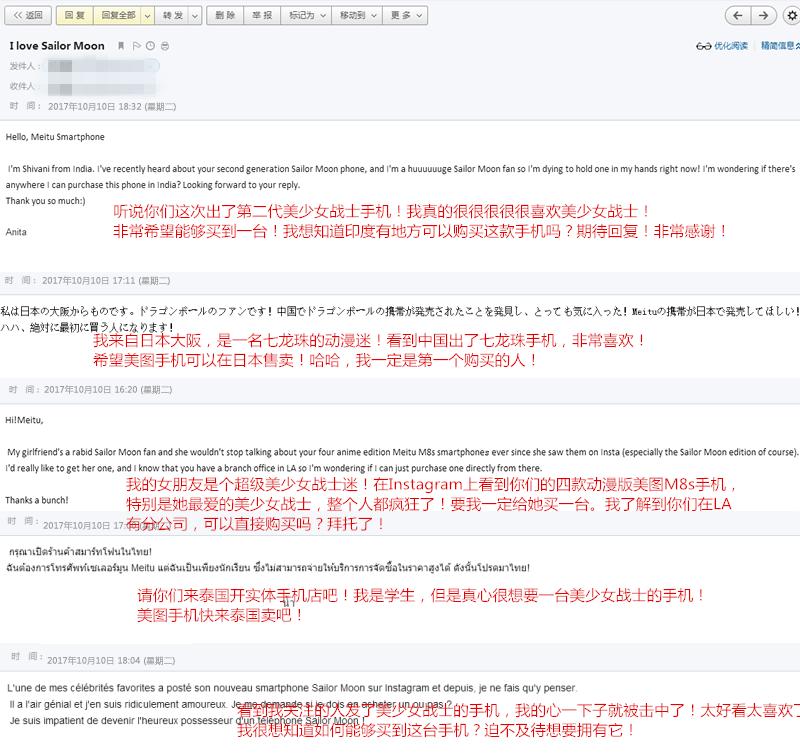Click the blurred recipient address field

point(102,87)
